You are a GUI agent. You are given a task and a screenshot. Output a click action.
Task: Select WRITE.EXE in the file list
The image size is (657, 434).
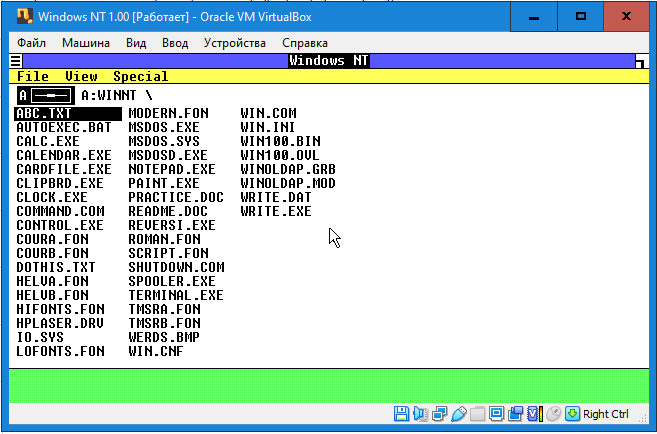click(276, 212)
